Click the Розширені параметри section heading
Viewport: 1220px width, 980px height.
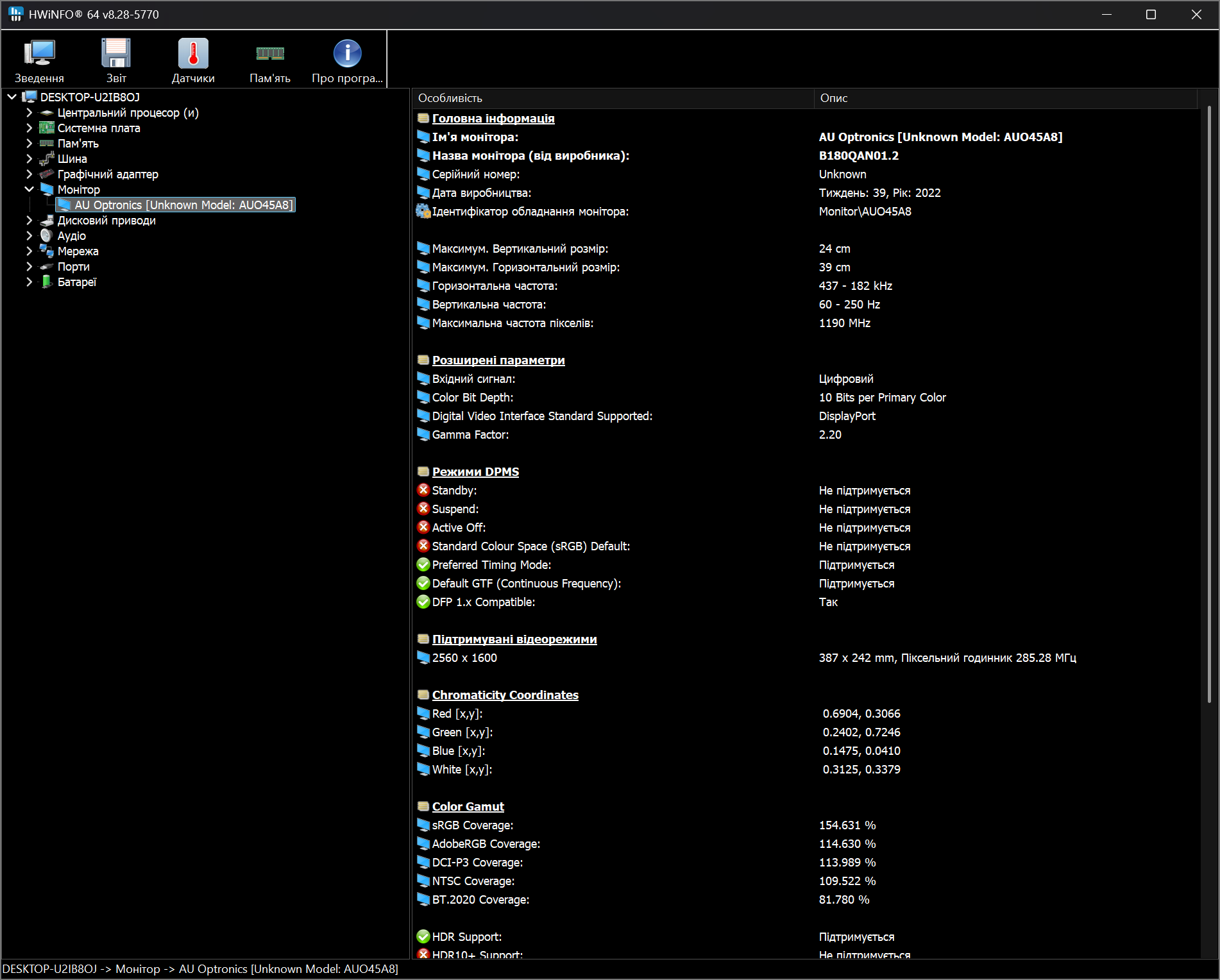(498, 360)
